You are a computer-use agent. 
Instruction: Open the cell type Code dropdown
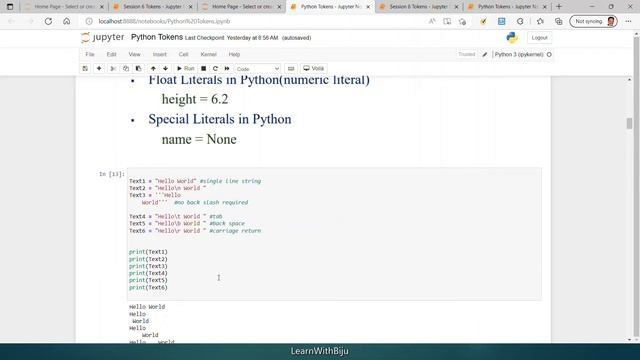tap(258, 69)
